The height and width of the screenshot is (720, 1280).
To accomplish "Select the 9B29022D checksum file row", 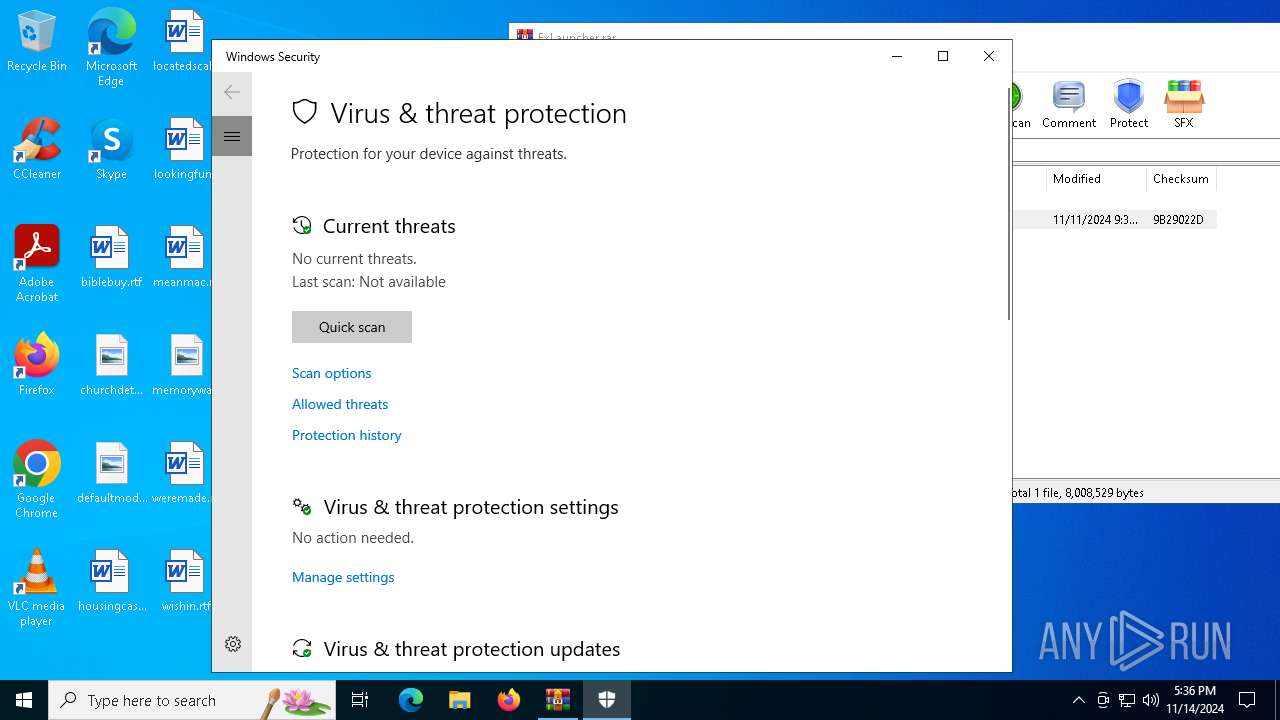I will coord(1115,220).
